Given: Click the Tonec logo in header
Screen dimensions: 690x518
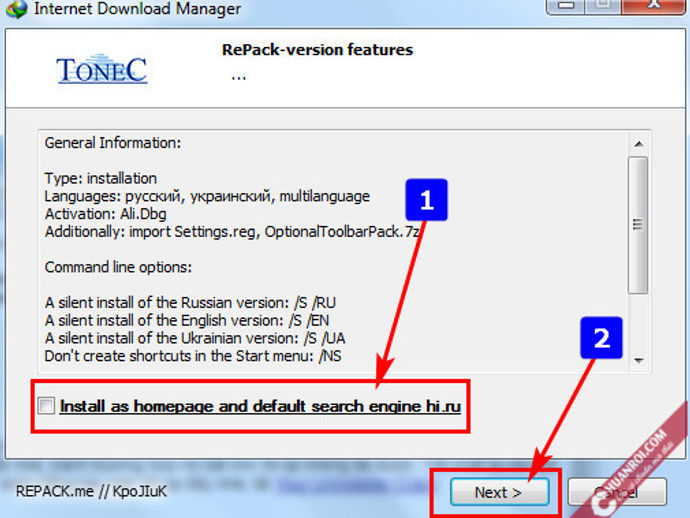Looking at the screenshot, I should pos(102,69).
